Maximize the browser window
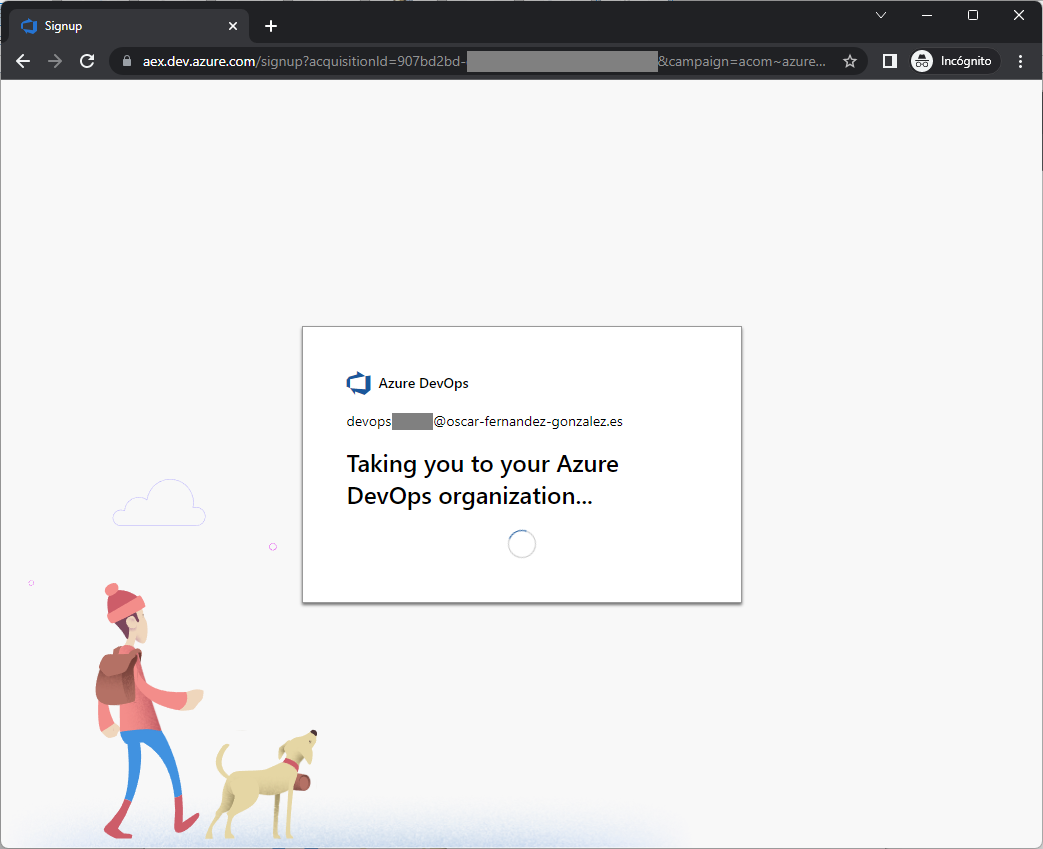1043x849 pixels. pos(972,15)
